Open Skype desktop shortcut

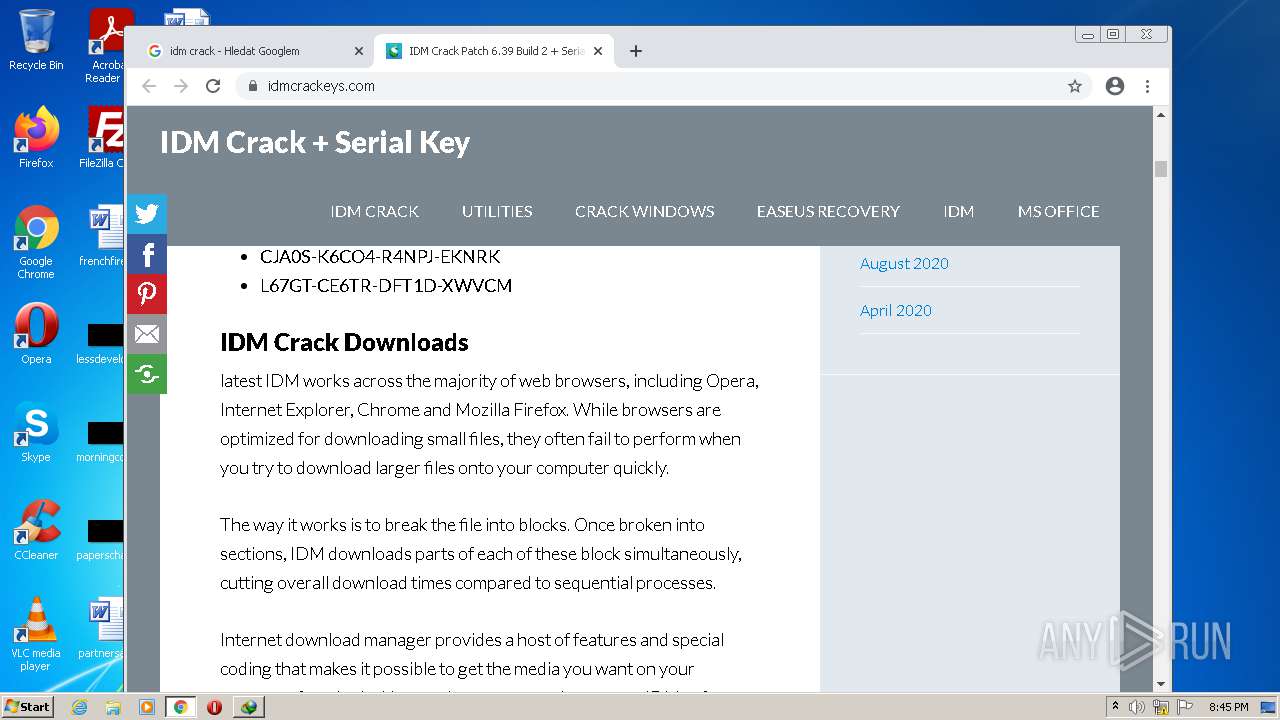[x=36, y=432]
